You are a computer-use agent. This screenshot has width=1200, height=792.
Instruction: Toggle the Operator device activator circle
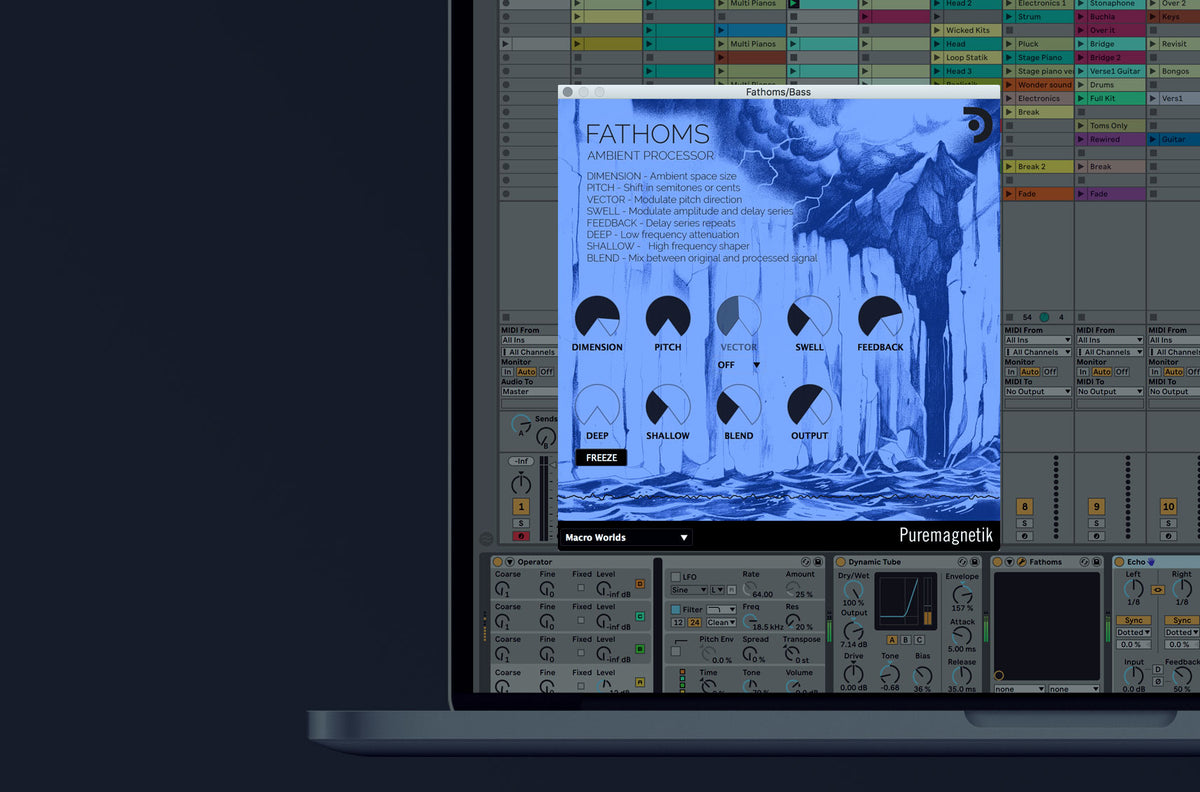pyautogui.click(x=497, y=562)
